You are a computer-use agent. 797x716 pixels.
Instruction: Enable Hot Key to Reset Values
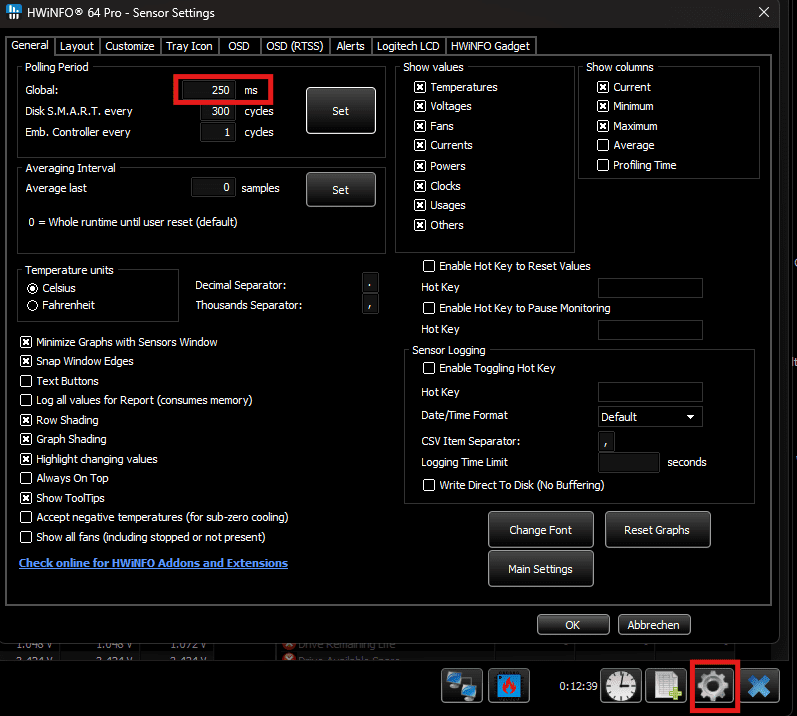429,266
